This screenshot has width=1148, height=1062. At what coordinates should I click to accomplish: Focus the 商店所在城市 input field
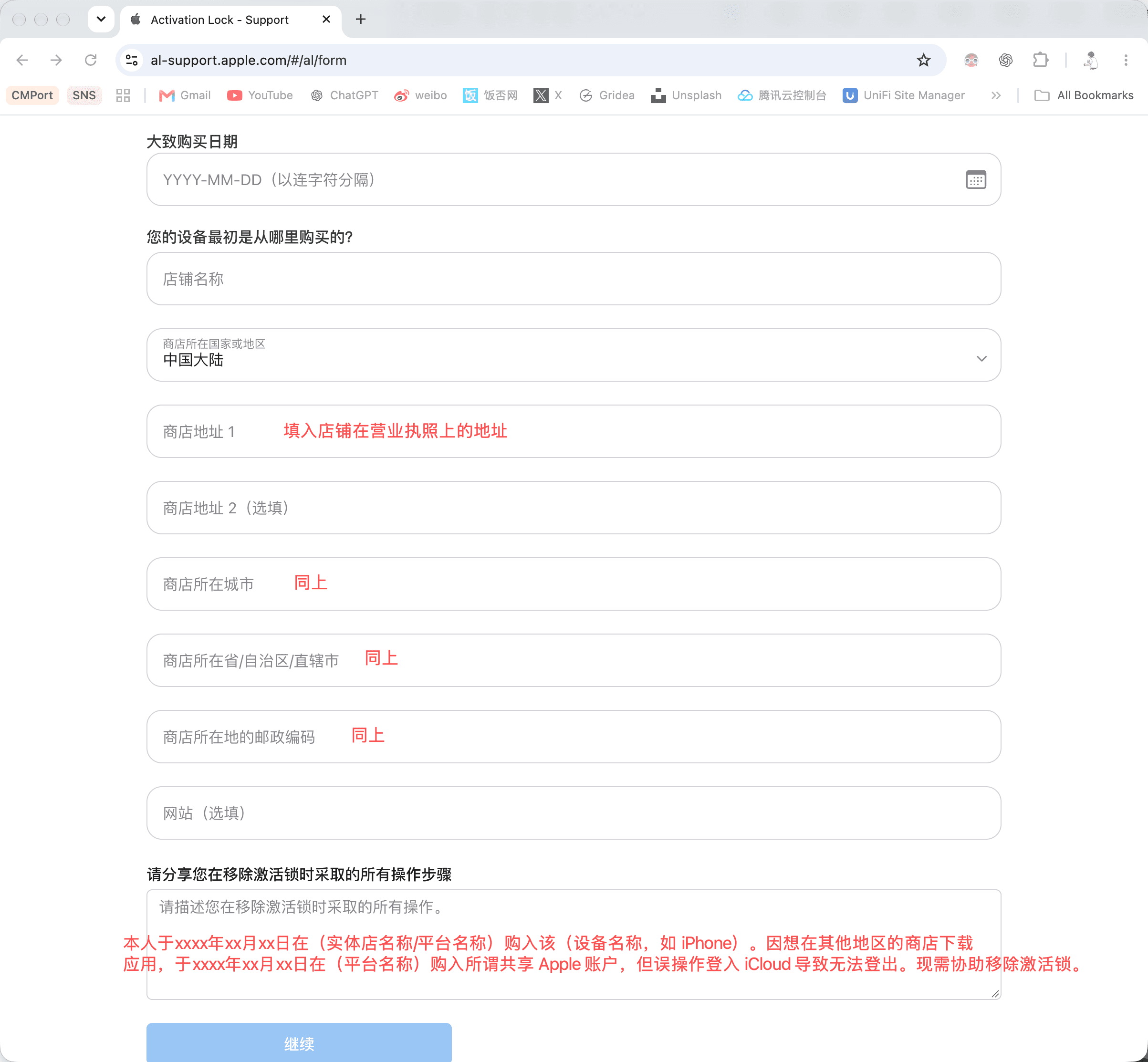tap(574, 584)
